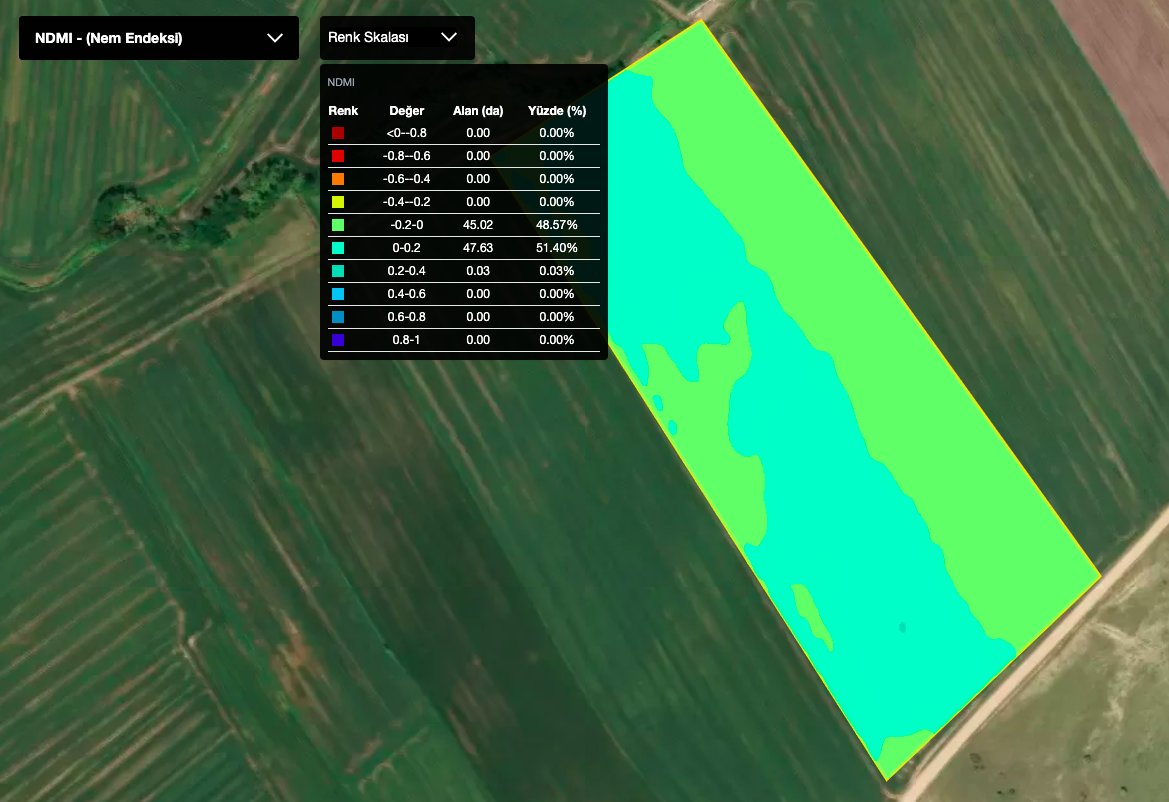Open the NDMI - (Nem Endeksi) index dropdown
Viewport: 1169px width, 802px height.
pos(159,38)
